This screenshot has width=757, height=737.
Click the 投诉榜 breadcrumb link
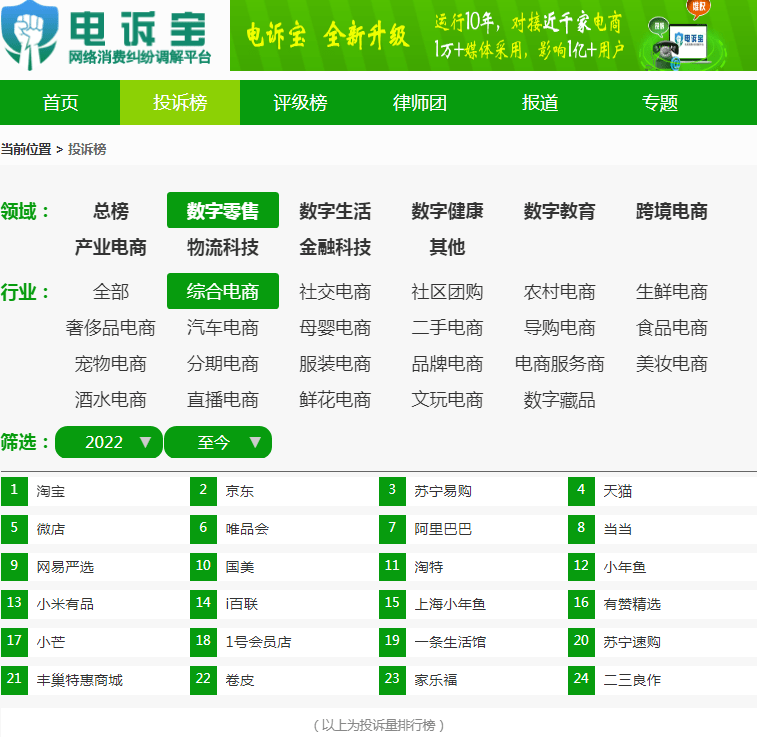pyautogui.click(x=87, y=149)
